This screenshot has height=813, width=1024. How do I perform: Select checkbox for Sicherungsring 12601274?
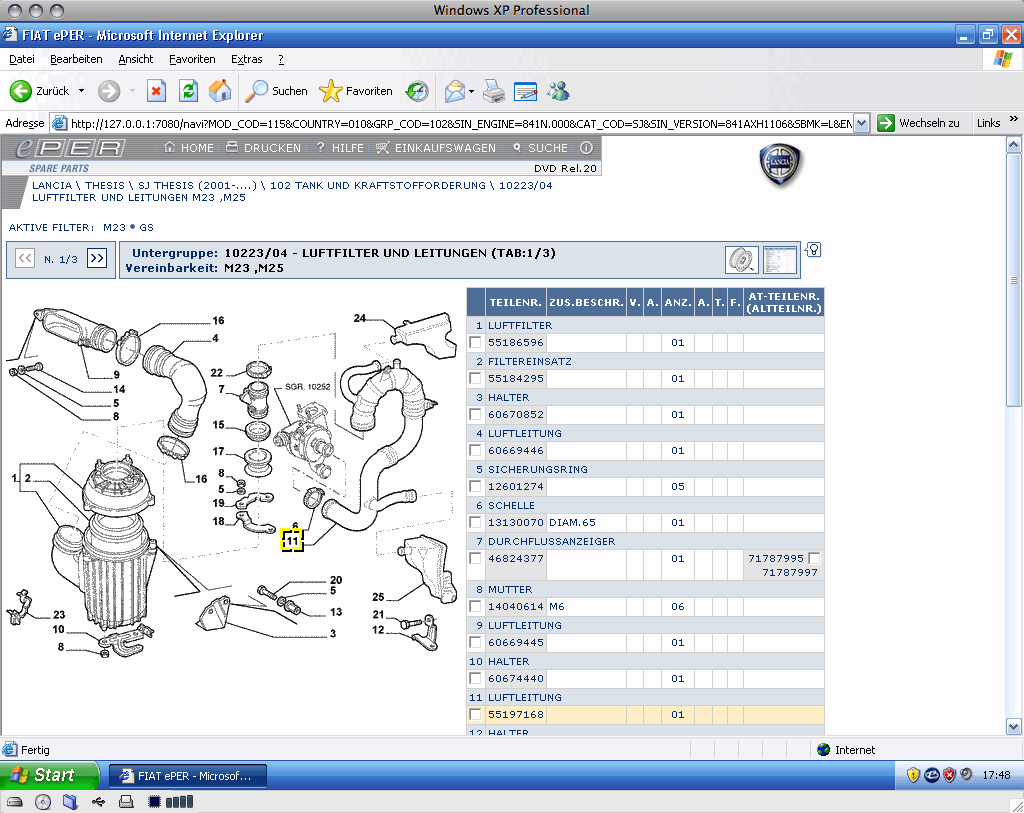point(475,486)
